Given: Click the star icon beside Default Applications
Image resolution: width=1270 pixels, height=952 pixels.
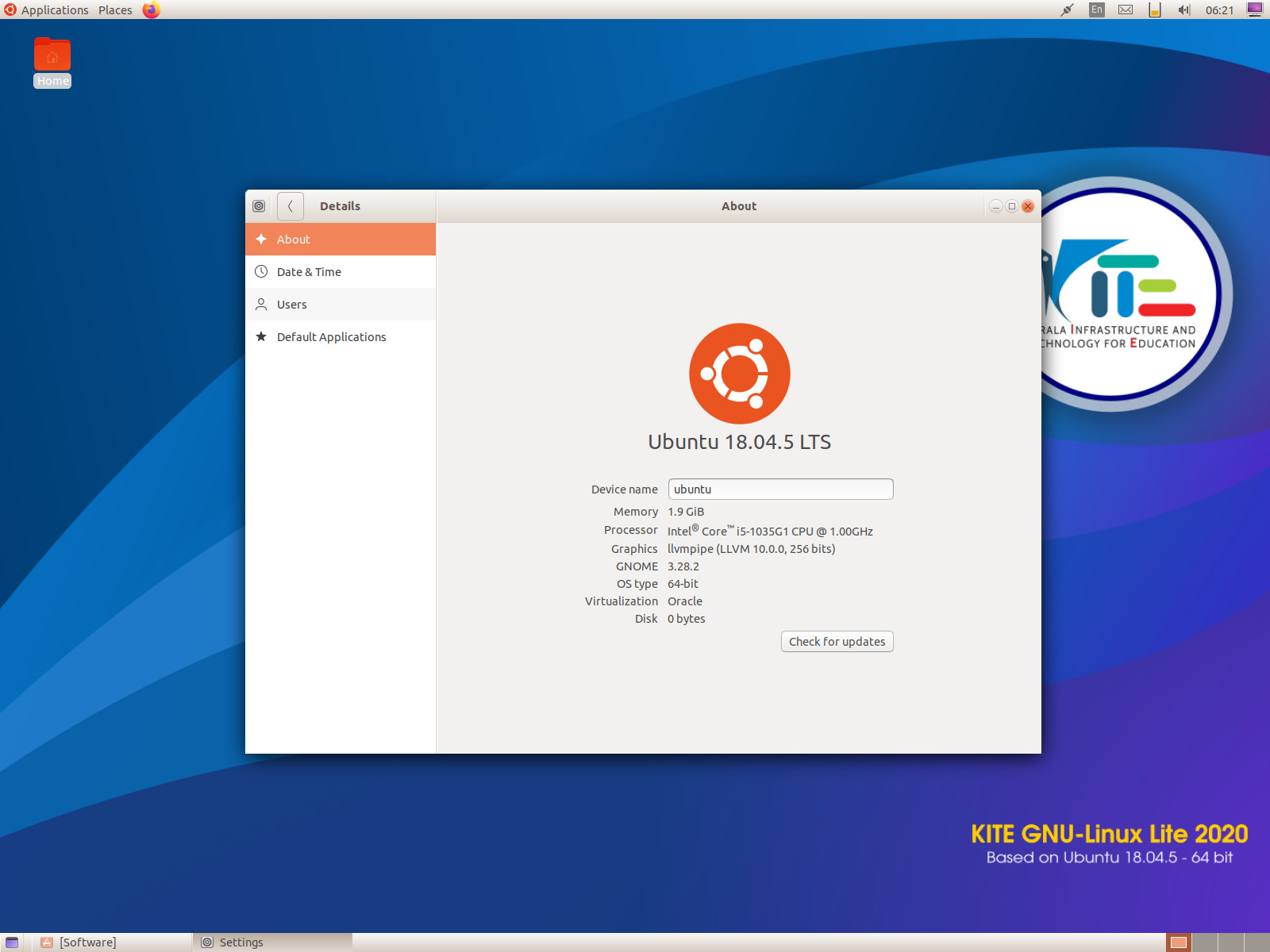Looking at the screenshot, I should coord(262,336).
